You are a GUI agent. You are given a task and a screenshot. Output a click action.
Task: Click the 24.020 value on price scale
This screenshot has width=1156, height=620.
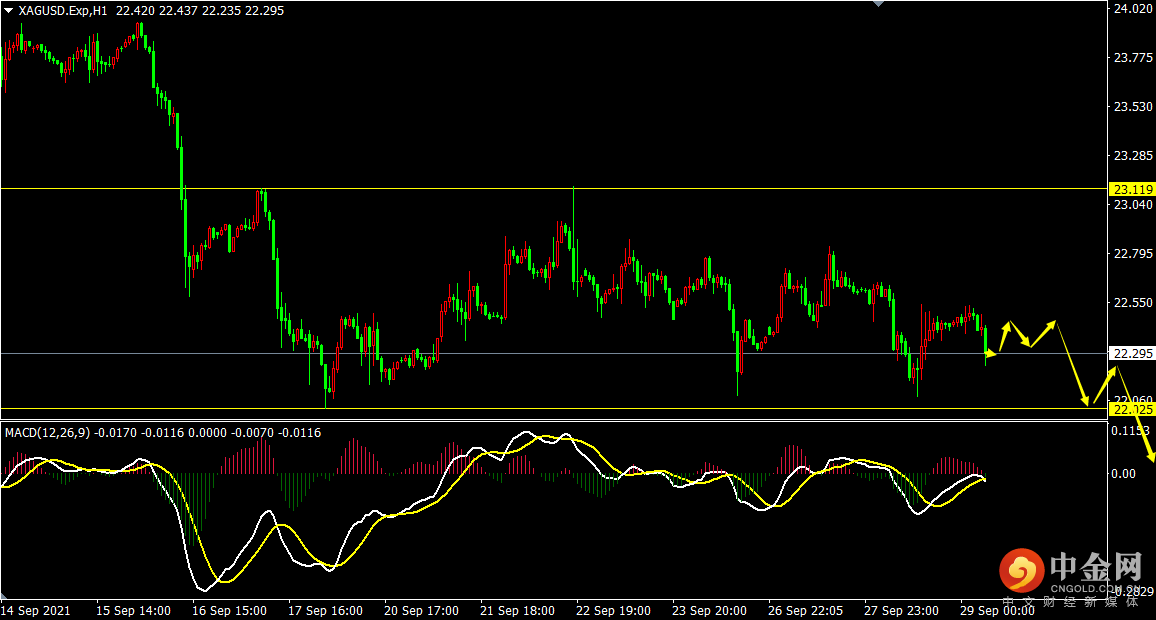1132,9
